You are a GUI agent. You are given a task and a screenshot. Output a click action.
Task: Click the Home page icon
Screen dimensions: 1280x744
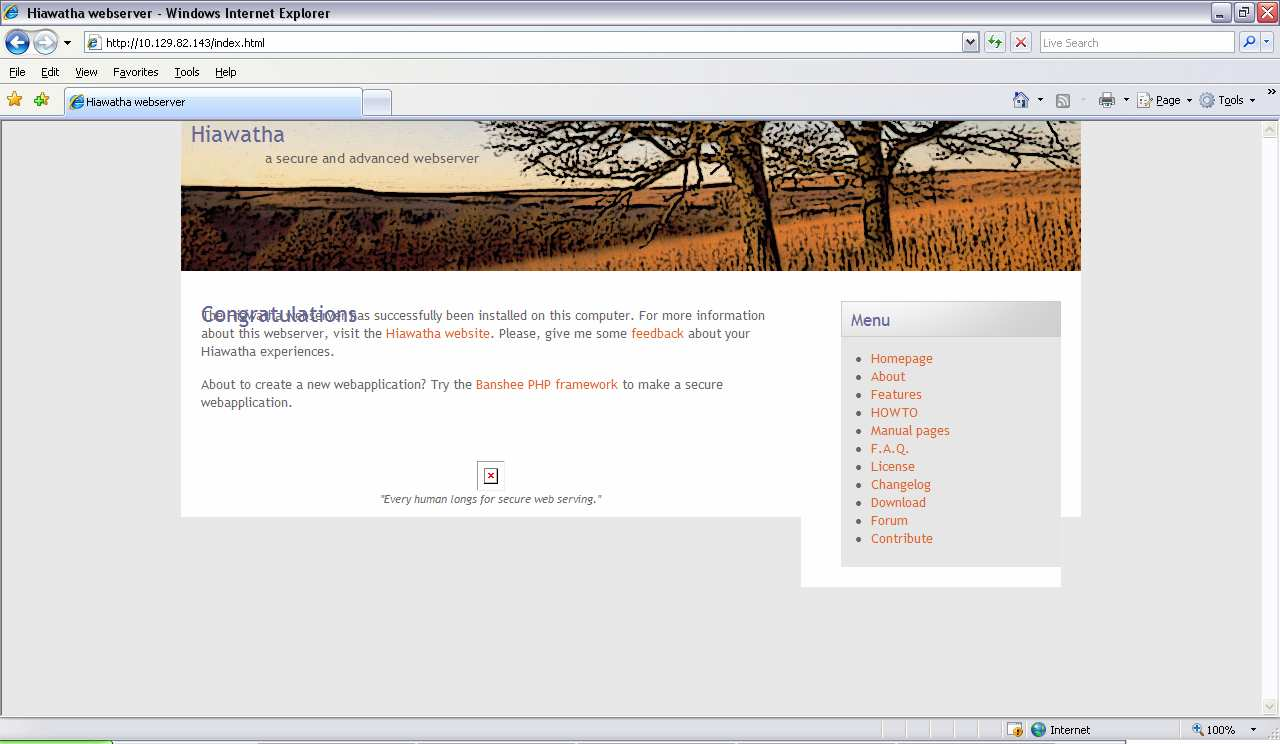click(1021, 100)
